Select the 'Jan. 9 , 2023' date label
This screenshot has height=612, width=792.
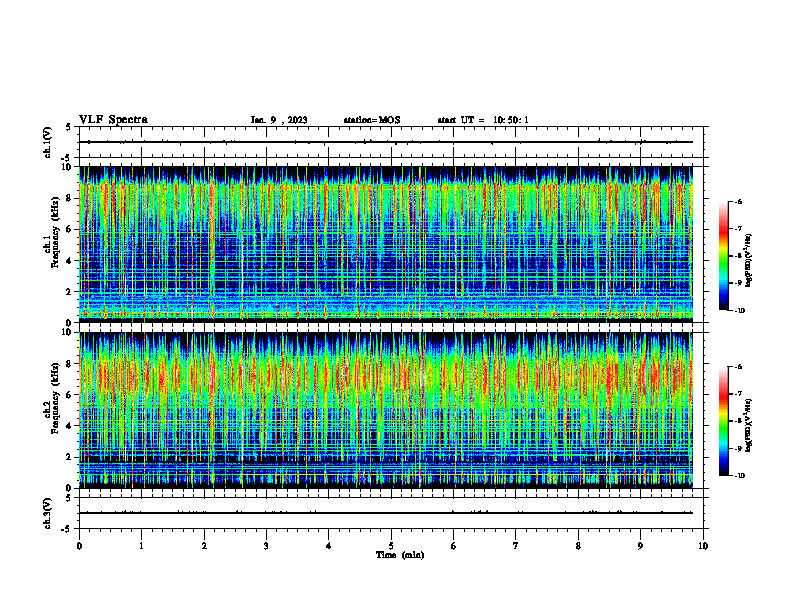click(279, 120)
